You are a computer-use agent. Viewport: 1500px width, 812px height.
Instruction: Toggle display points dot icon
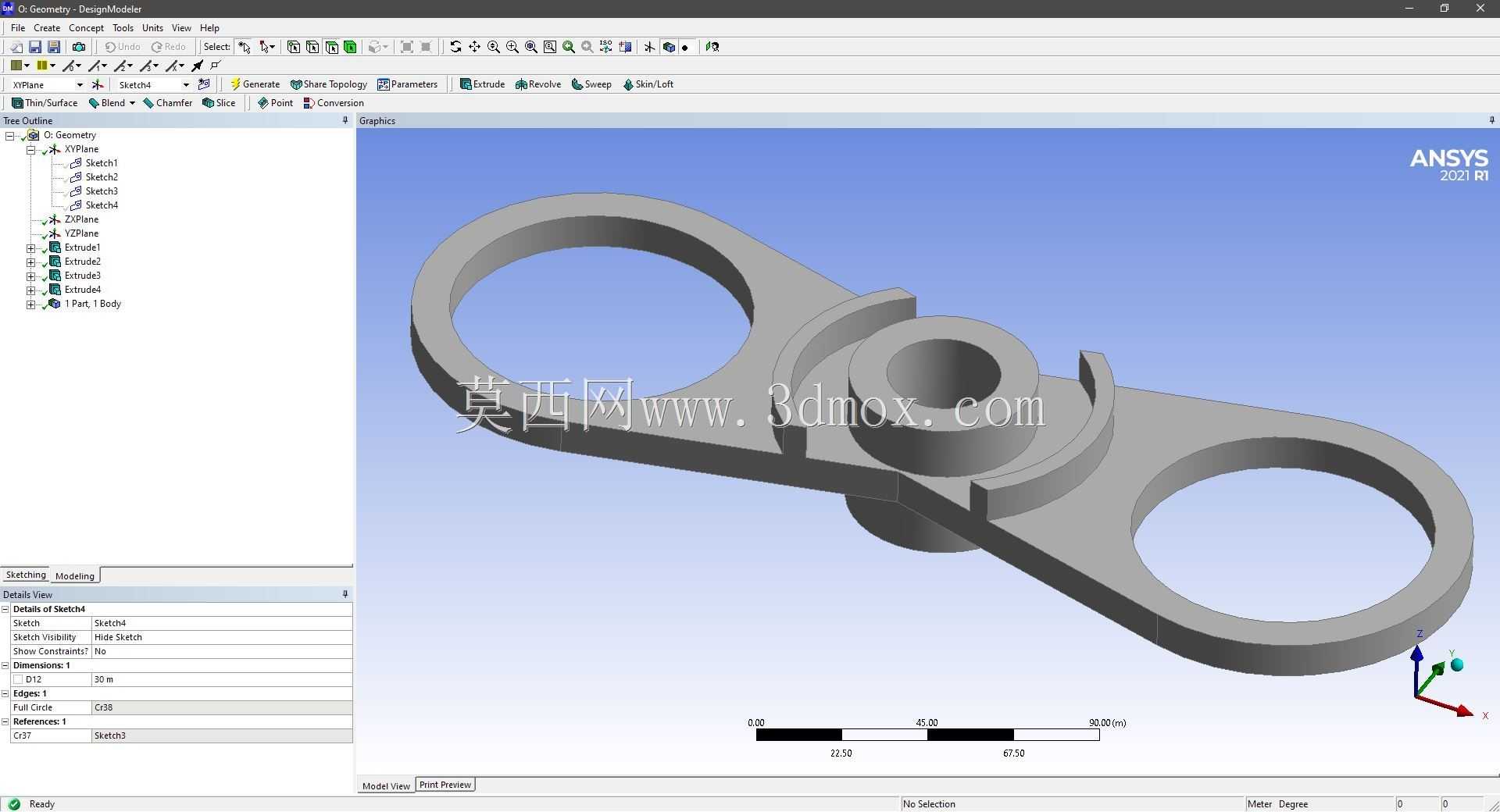(x=685, y=47)
